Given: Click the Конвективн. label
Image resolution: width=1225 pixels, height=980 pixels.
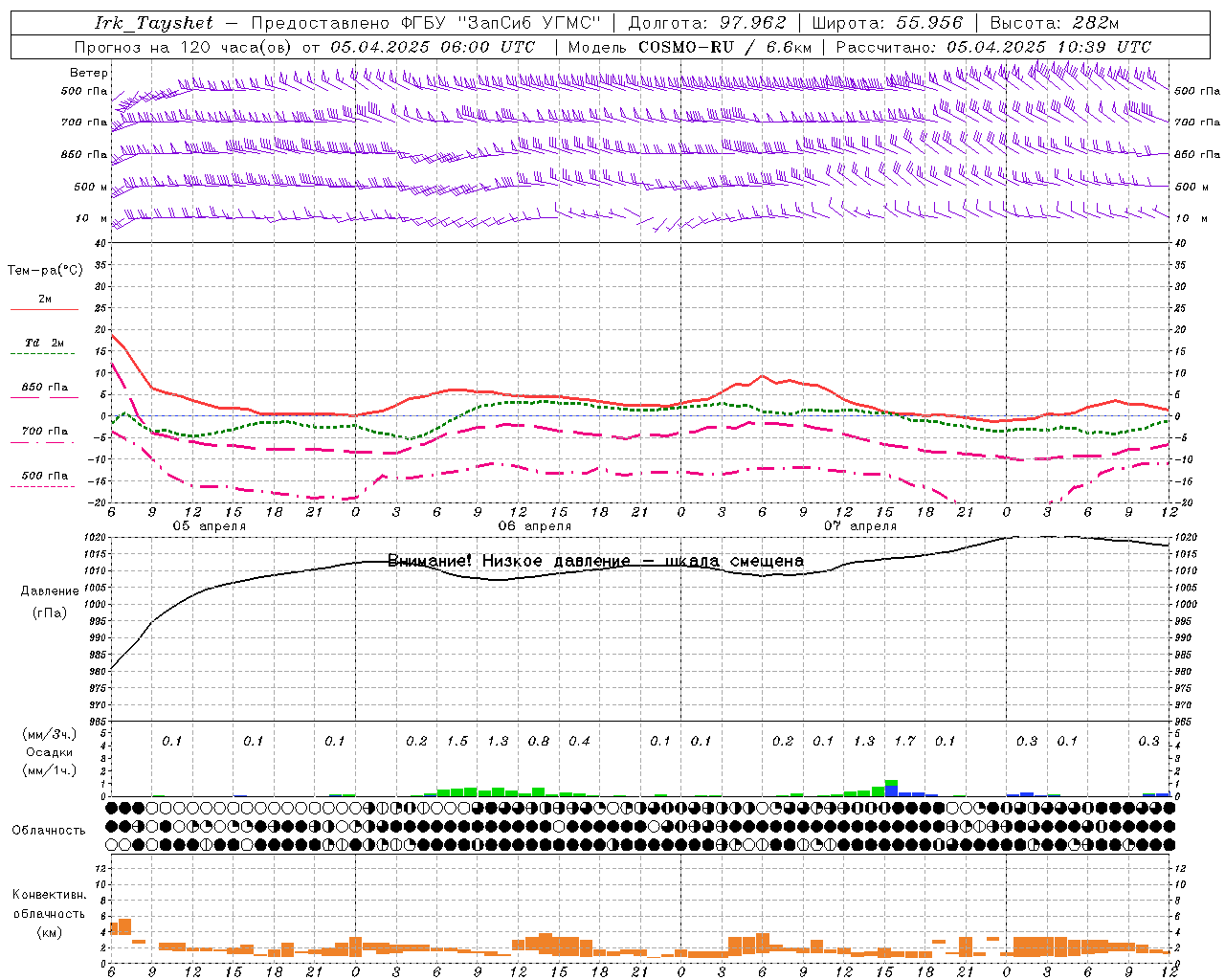Looking at the screenshot, I should point(49,895).
